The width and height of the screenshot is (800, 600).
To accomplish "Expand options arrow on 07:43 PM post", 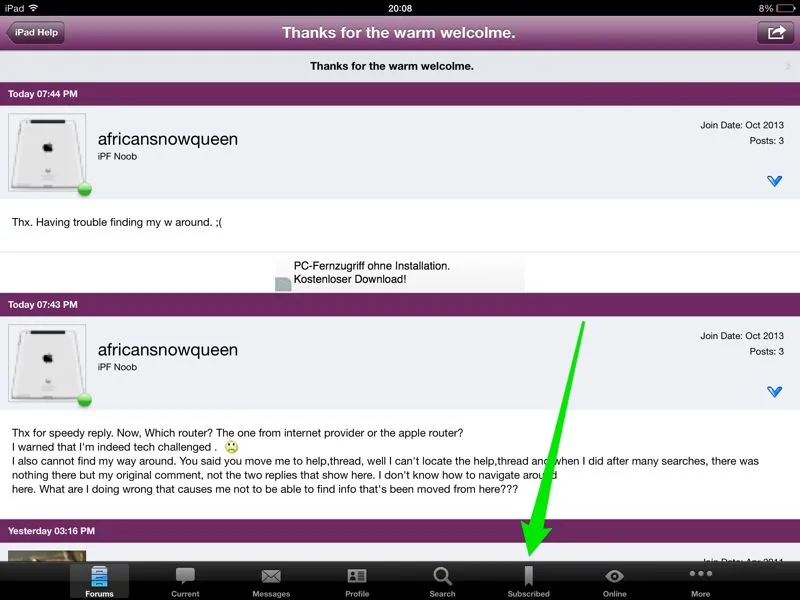I will coord(774,392).
